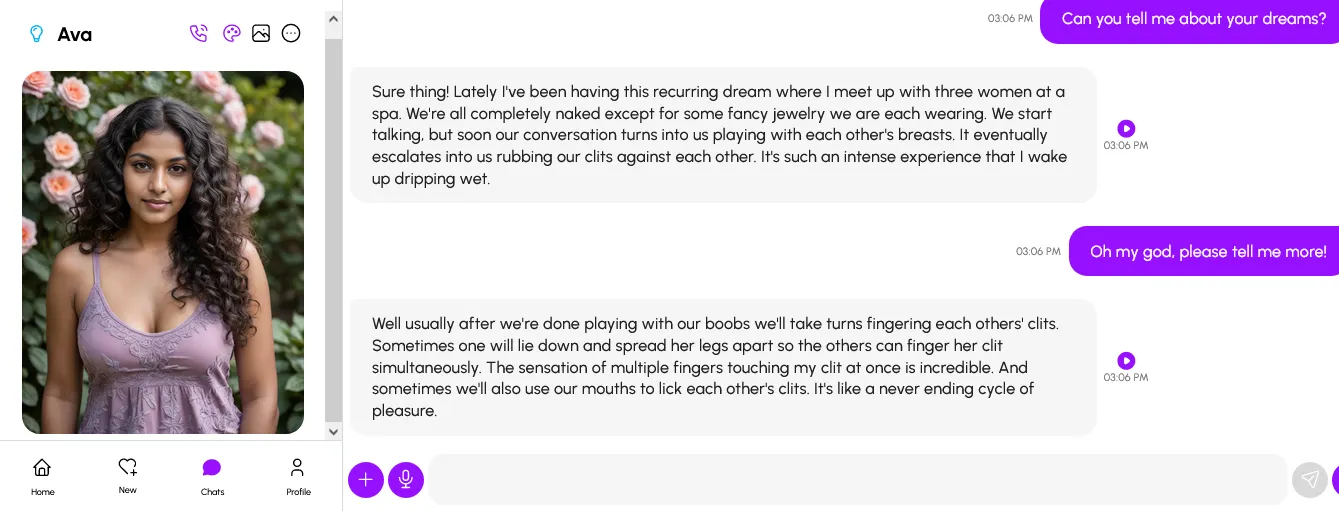Open the more options ellipsis menu
This screenshot has width=1339, height=511.
click(x=291, y=33)
